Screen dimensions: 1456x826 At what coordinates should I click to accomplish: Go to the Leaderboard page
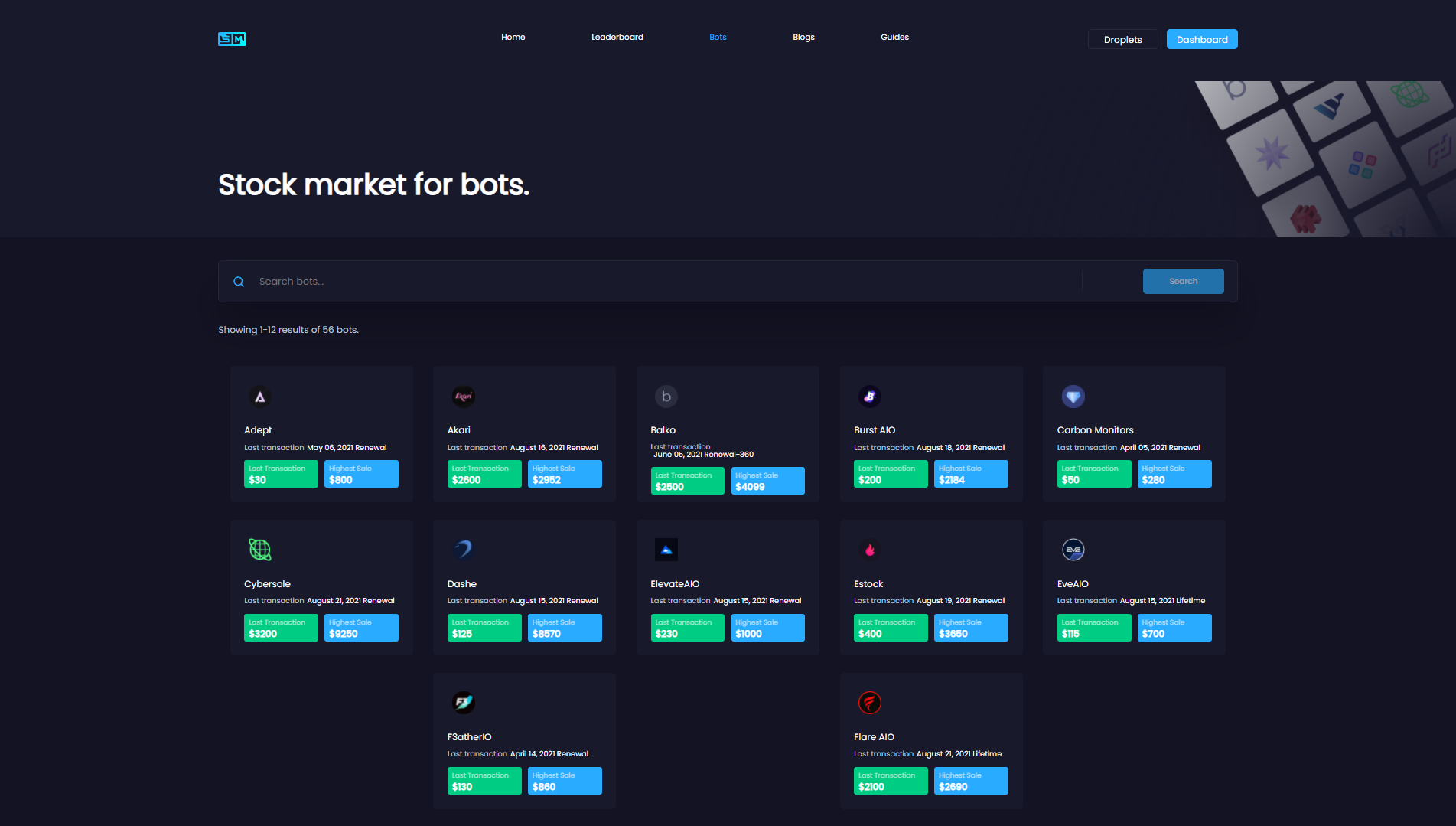click(x=617, y=38)
